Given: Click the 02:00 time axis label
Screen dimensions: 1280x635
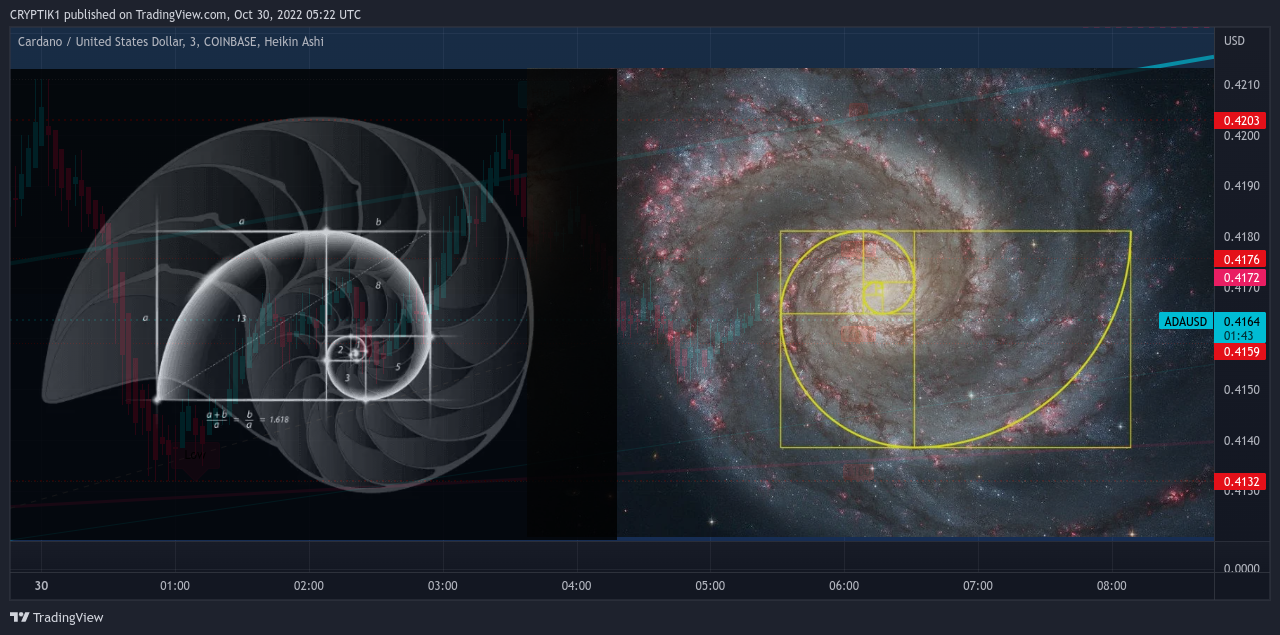Looking at the screenshot, I should (x=309, y=586).
